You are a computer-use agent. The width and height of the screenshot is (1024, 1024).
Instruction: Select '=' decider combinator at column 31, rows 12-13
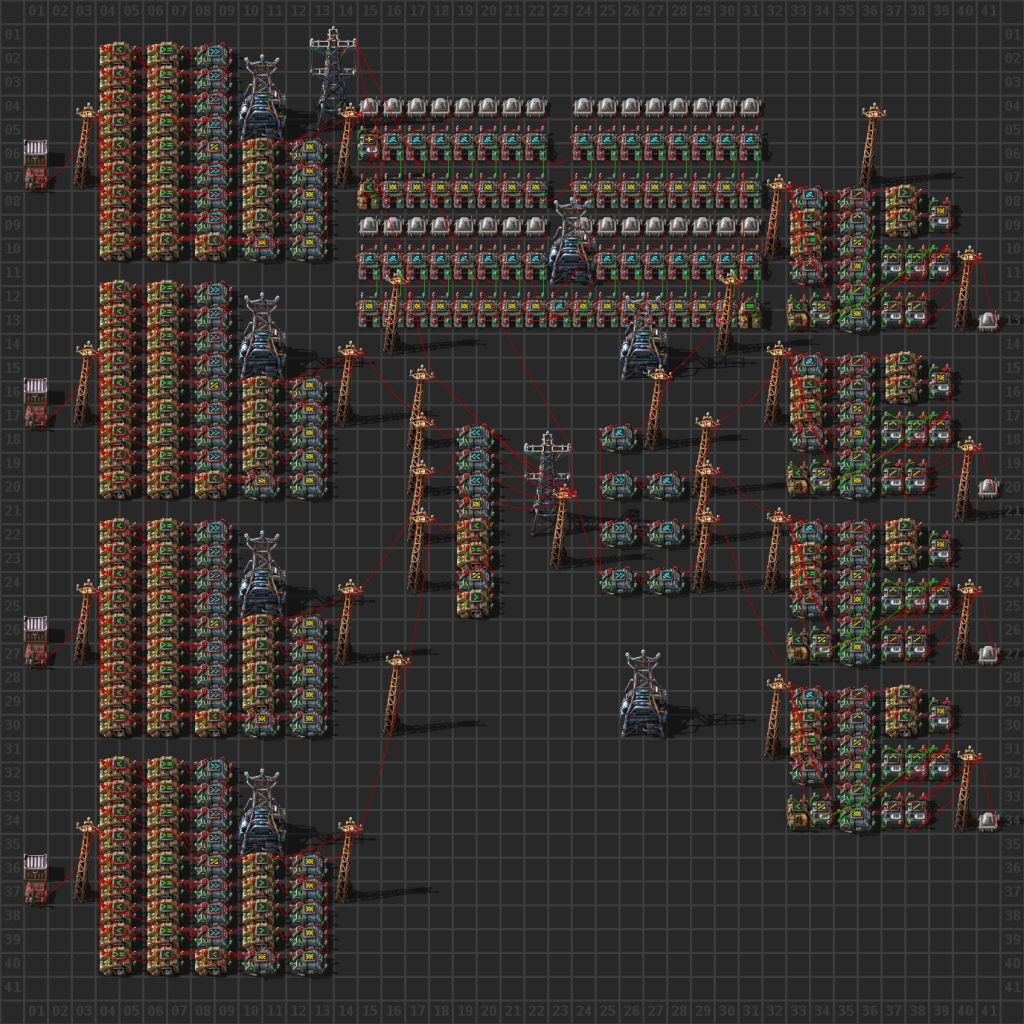click(750, 310)
